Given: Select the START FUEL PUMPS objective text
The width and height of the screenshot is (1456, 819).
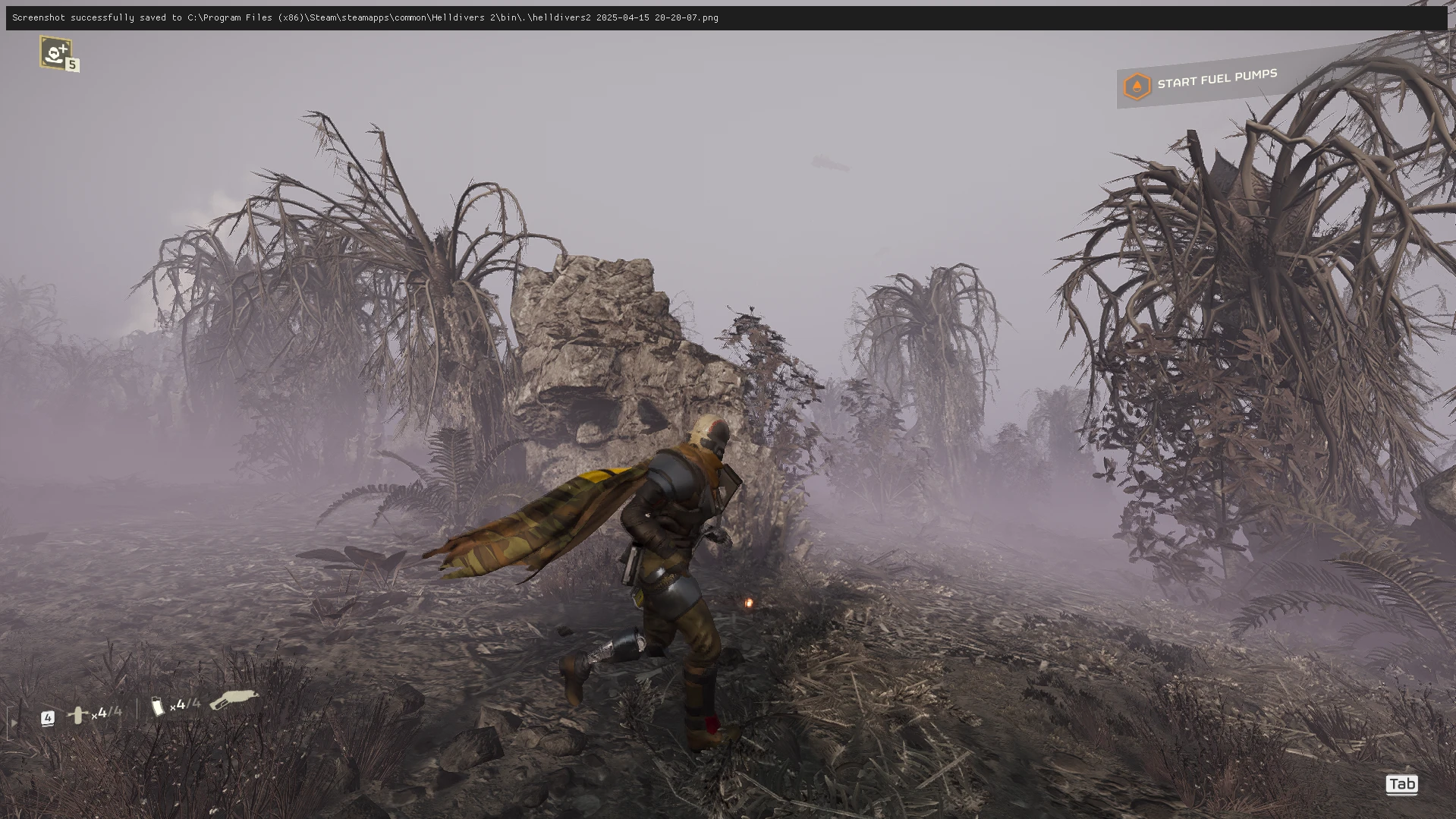Looking at the screenshot, I should 1217,78.
